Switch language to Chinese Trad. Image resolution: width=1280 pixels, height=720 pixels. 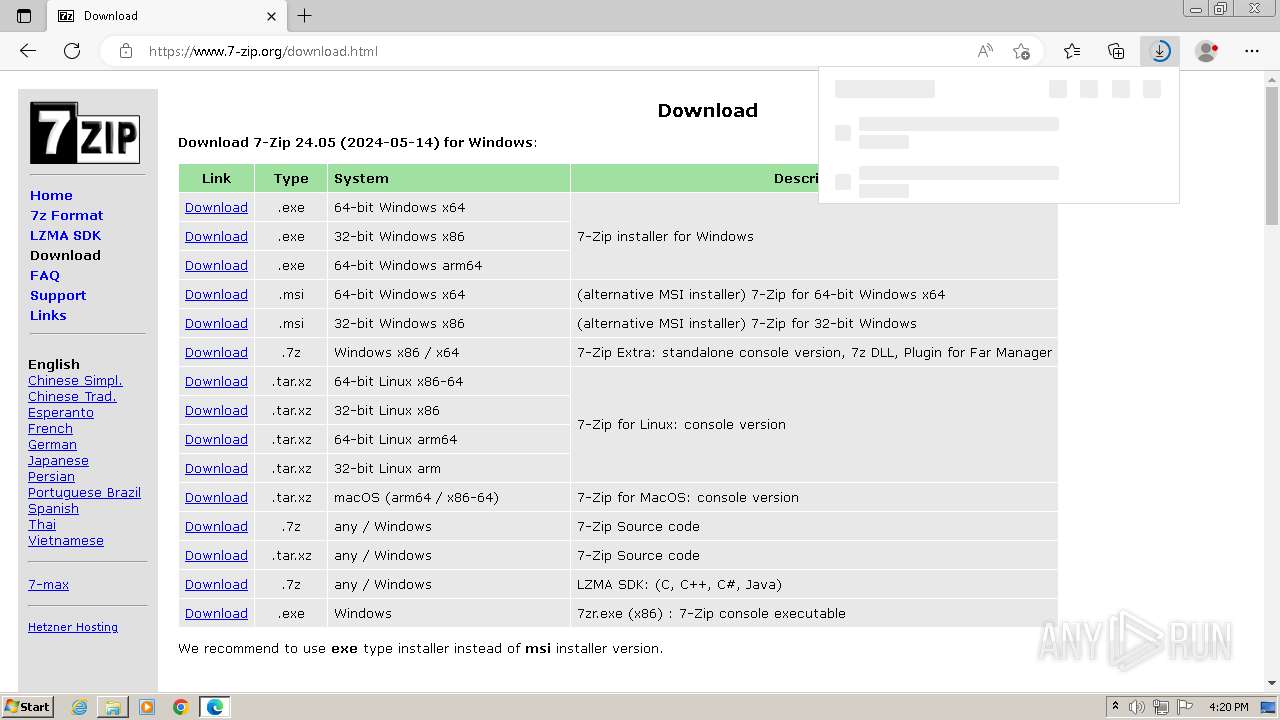click(x=72, y=396)
